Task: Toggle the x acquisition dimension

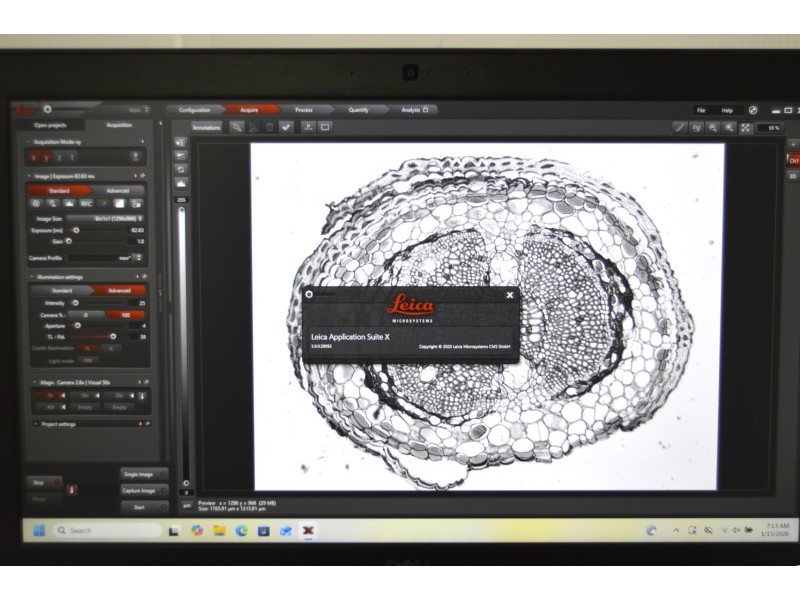Action: click(34, 157)
